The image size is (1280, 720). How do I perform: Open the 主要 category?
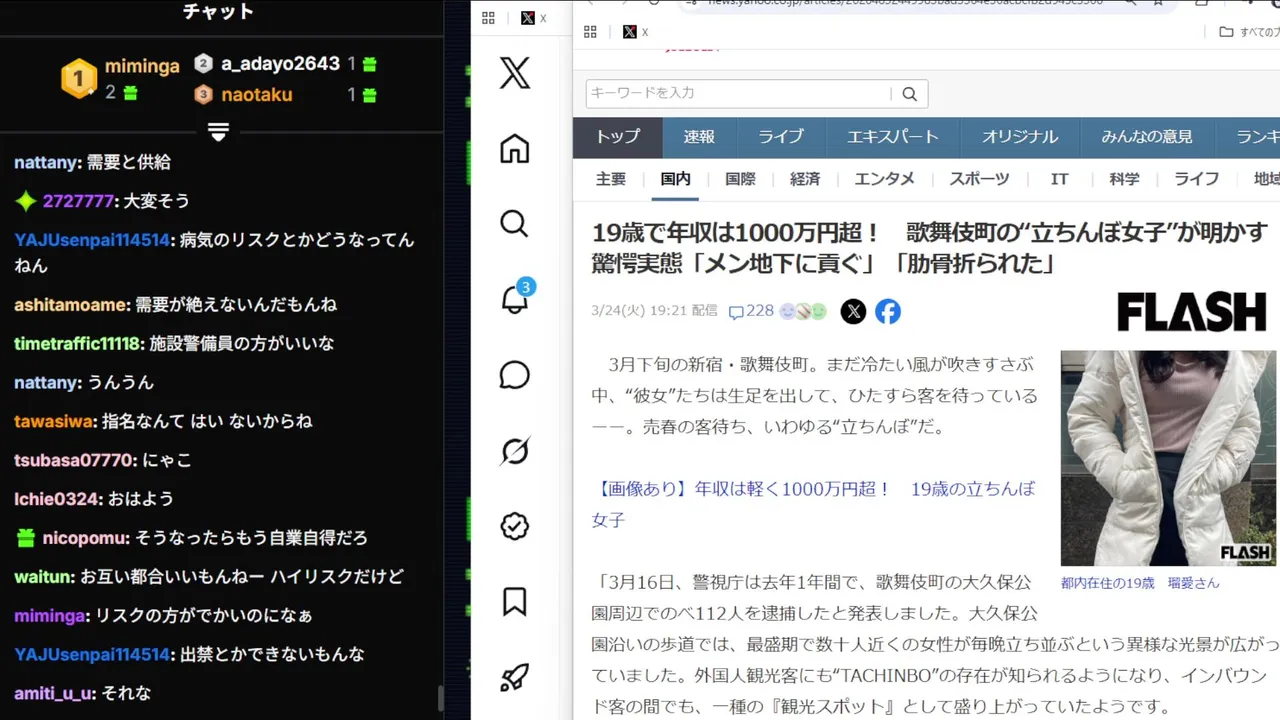pos(611,179)
